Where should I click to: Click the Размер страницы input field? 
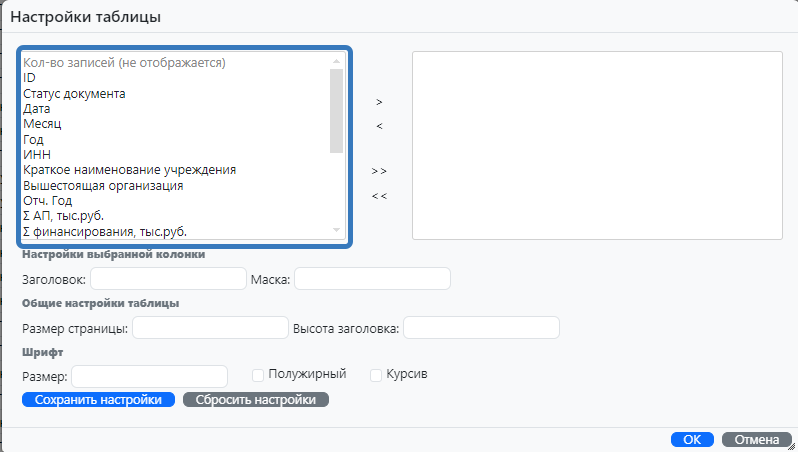point(210,328)
